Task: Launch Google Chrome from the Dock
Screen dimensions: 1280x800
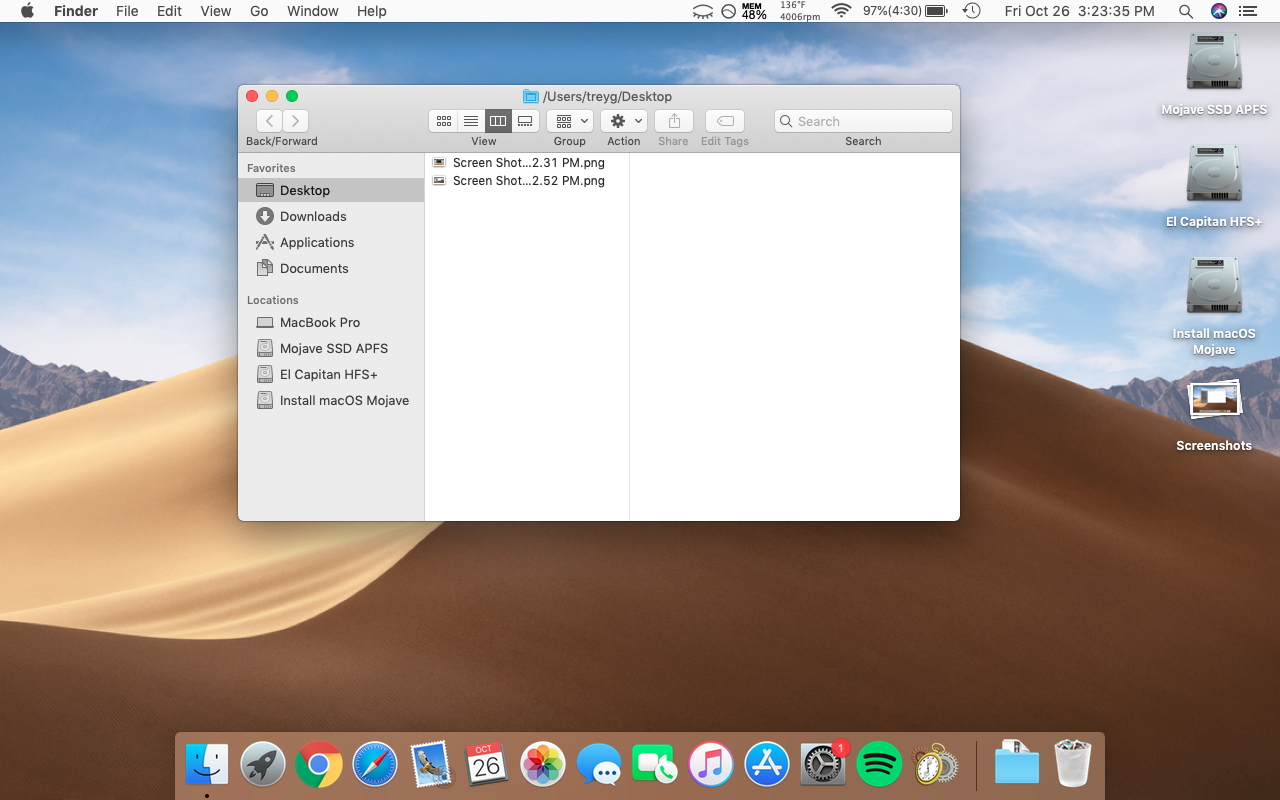Action: (x=319, y=766)
